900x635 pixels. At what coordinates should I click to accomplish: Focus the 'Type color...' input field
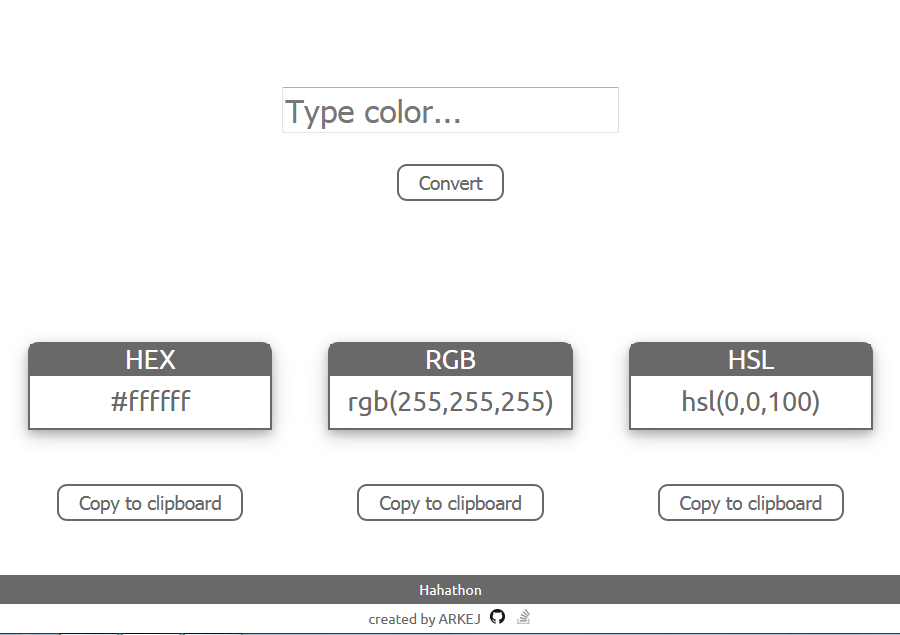(x=450, y=110)
